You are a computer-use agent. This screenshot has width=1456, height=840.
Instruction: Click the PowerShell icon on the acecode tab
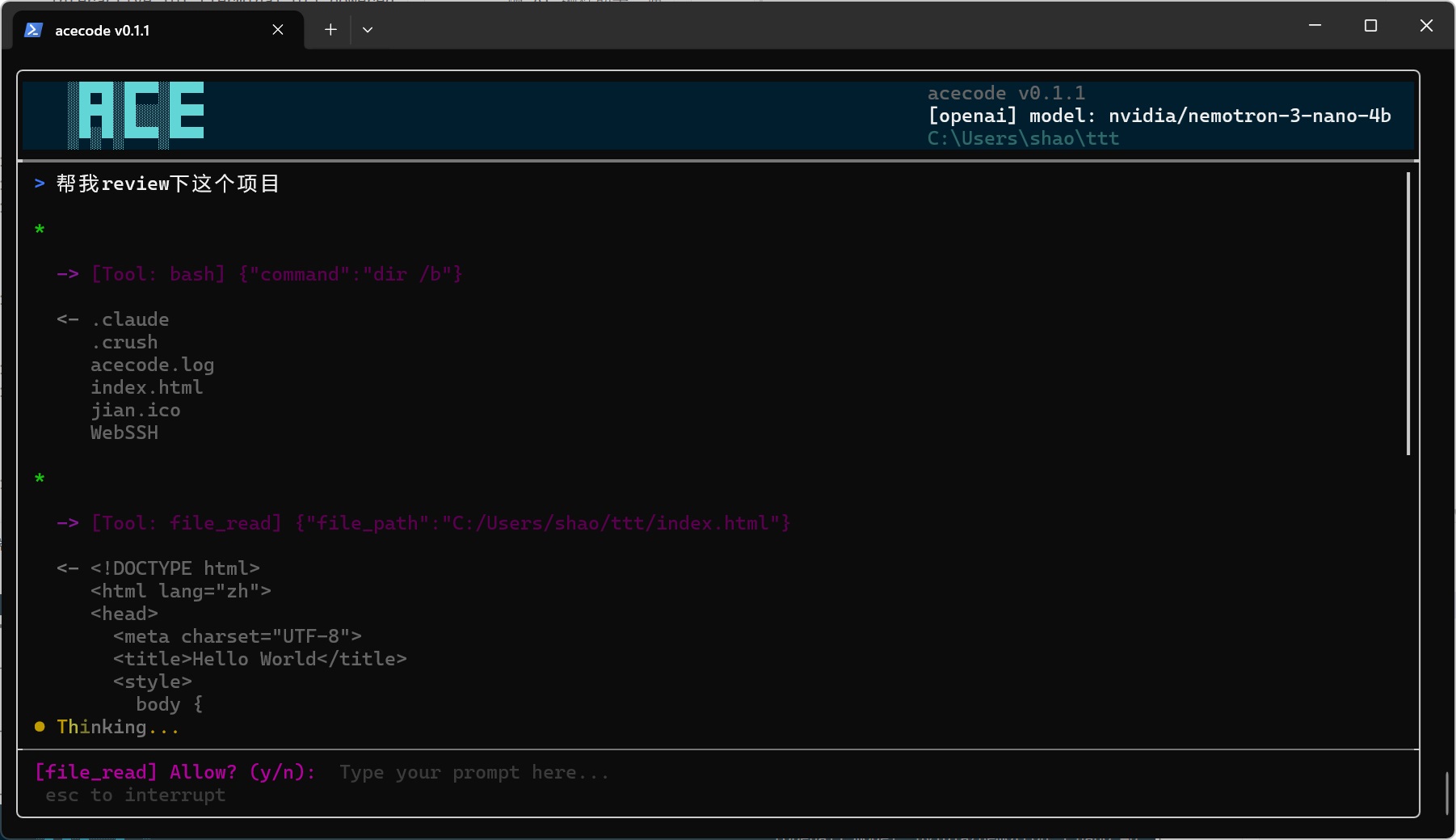pyautogui.click(x=33, y=29)
